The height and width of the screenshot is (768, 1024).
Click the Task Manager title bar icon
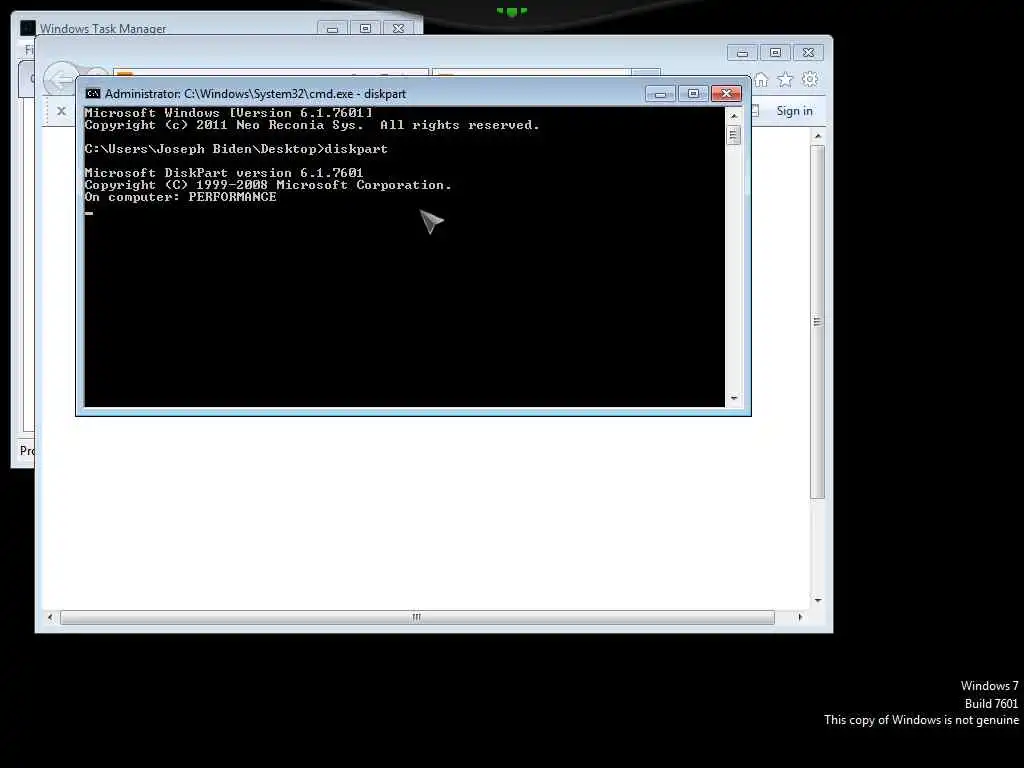click(x=27, y=28)
